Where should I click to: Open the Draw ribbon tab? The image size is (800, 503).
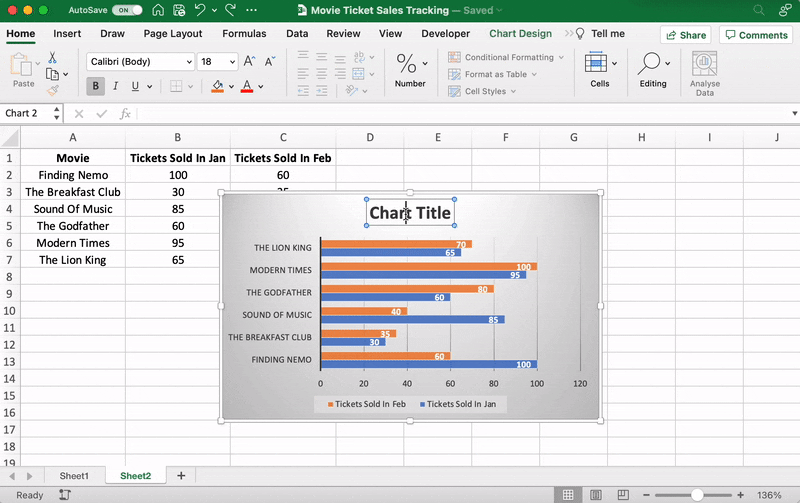(x=112, y=34)
